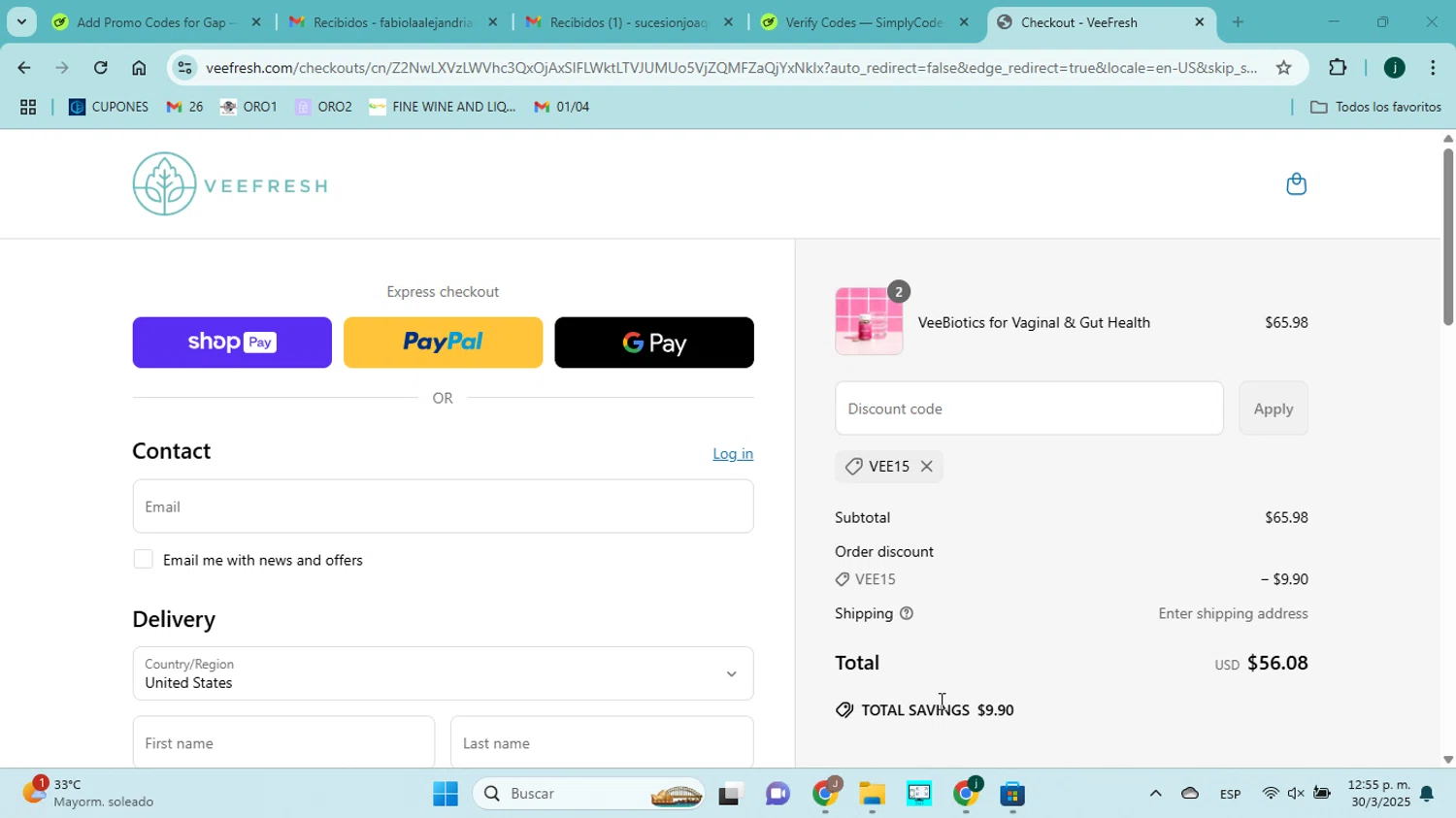1456x818 pixels.
Task: Pay with Shop Pay express checkout
Action: click(232, 343)
